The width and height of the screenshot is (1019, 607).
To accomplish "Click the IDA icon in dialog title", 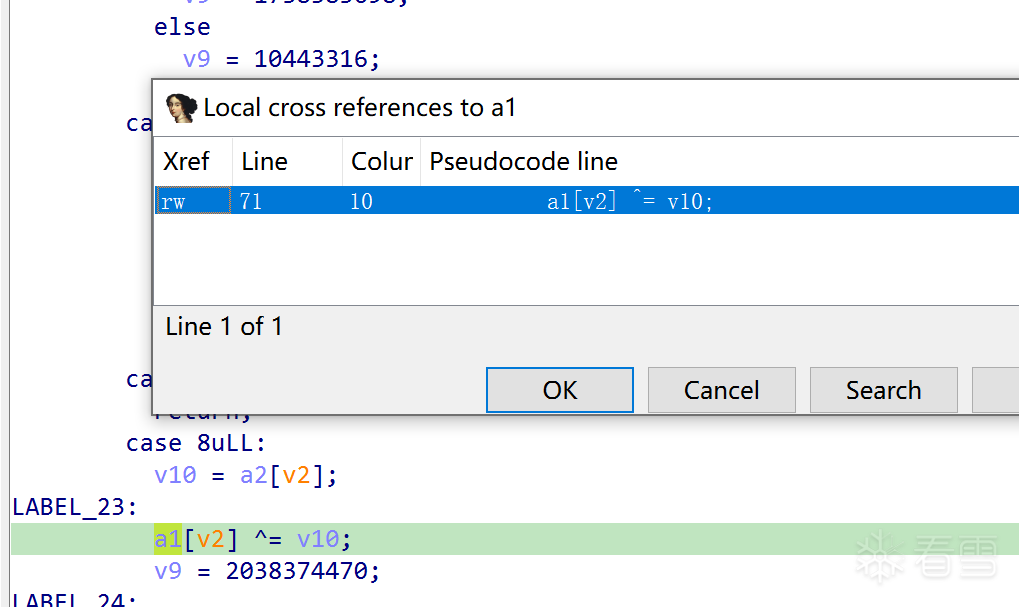I will click(180, 108).
